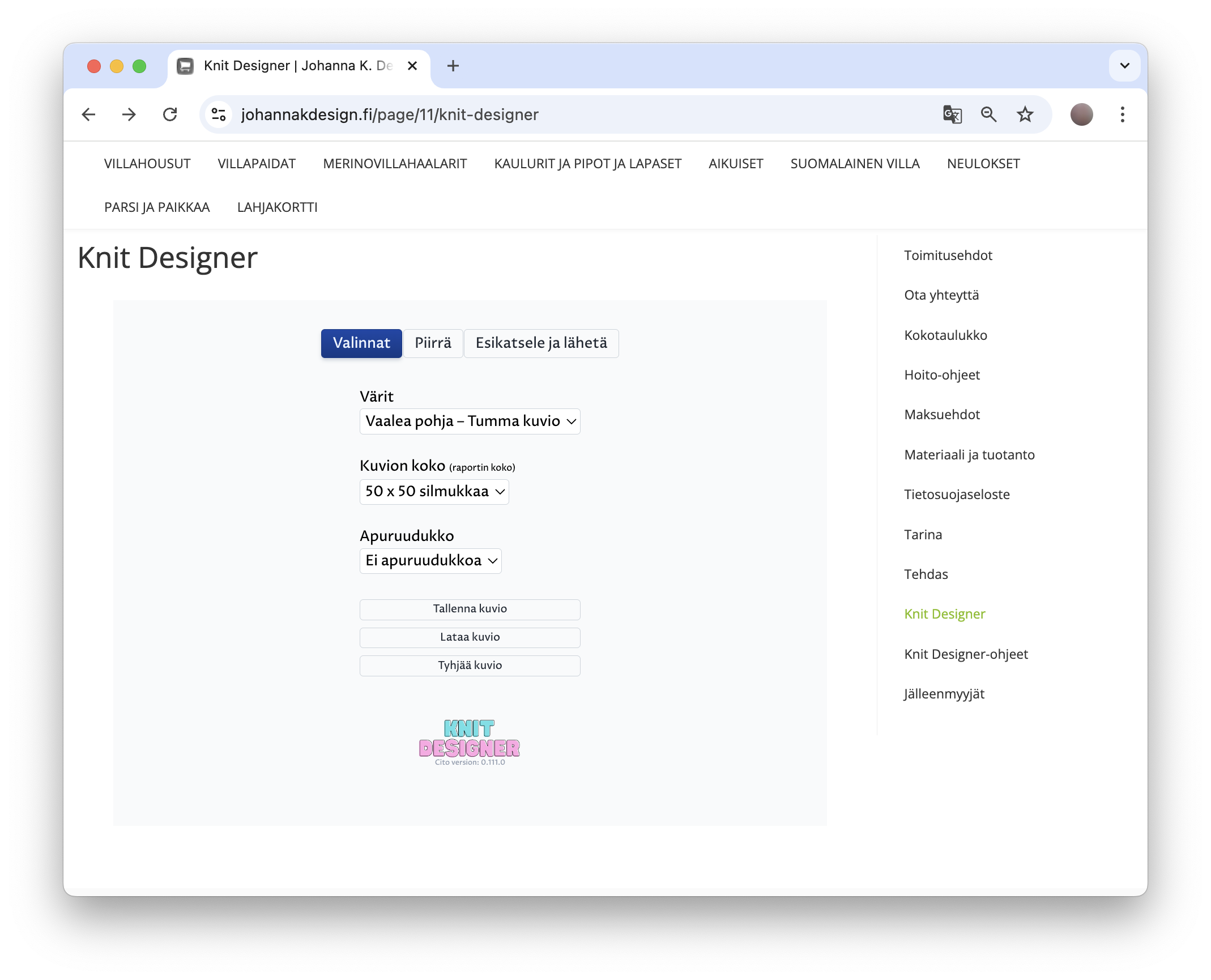Open the SUOMALAINEN VILLA menu item
Viewport: 1211px width, 980px height.
[x=855, y=164]
